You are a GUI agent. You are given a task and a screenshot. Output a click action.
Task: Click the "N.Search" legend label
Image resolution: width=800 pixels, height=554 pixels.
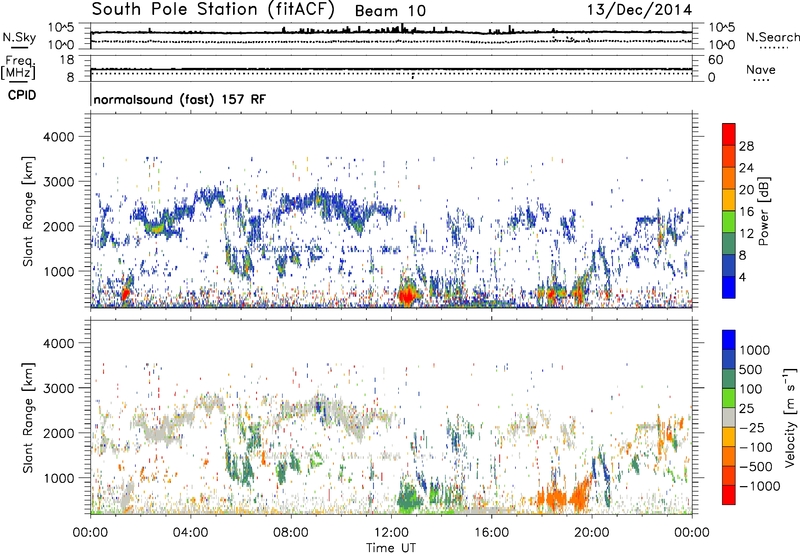point(772,37)
